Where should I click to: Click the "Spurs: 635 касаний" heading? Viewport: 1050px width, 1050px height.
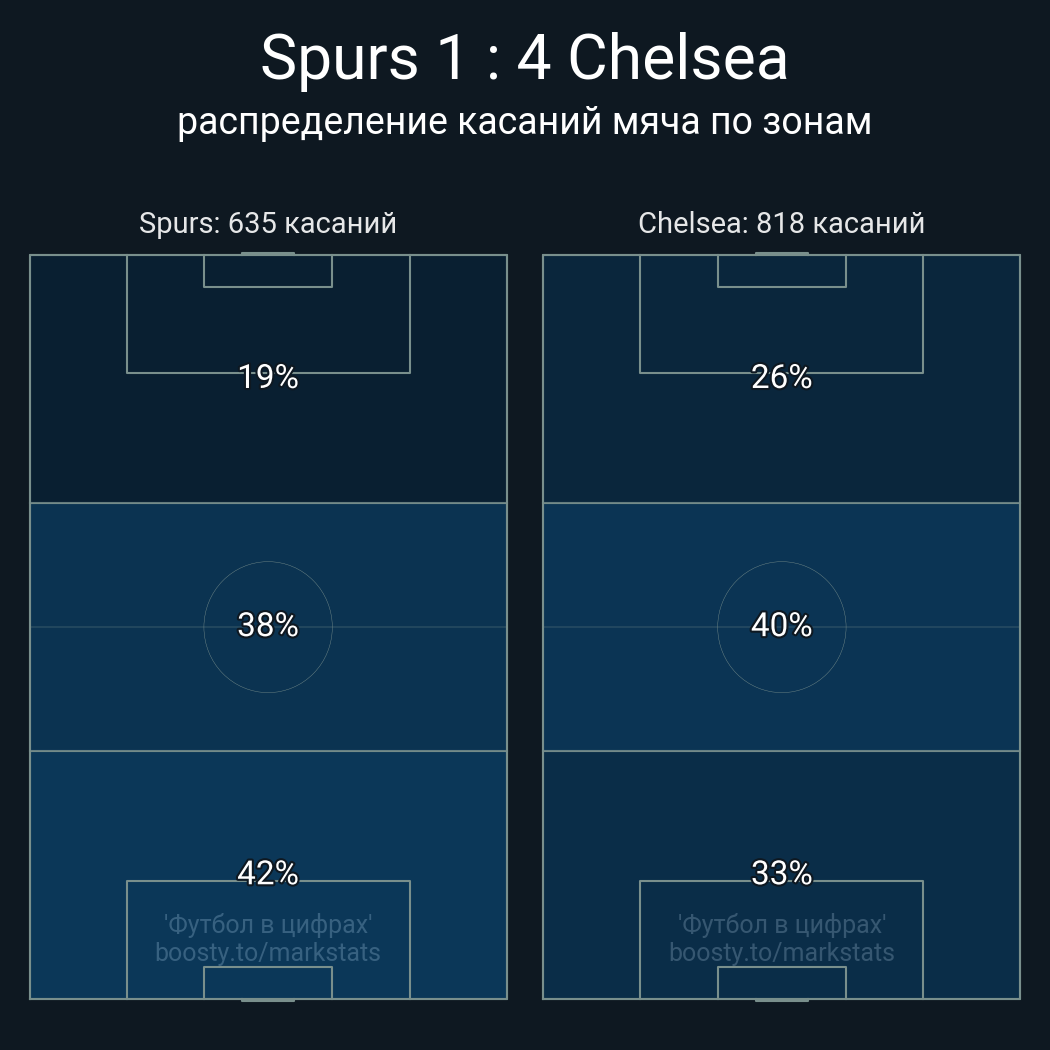(268, 223)
